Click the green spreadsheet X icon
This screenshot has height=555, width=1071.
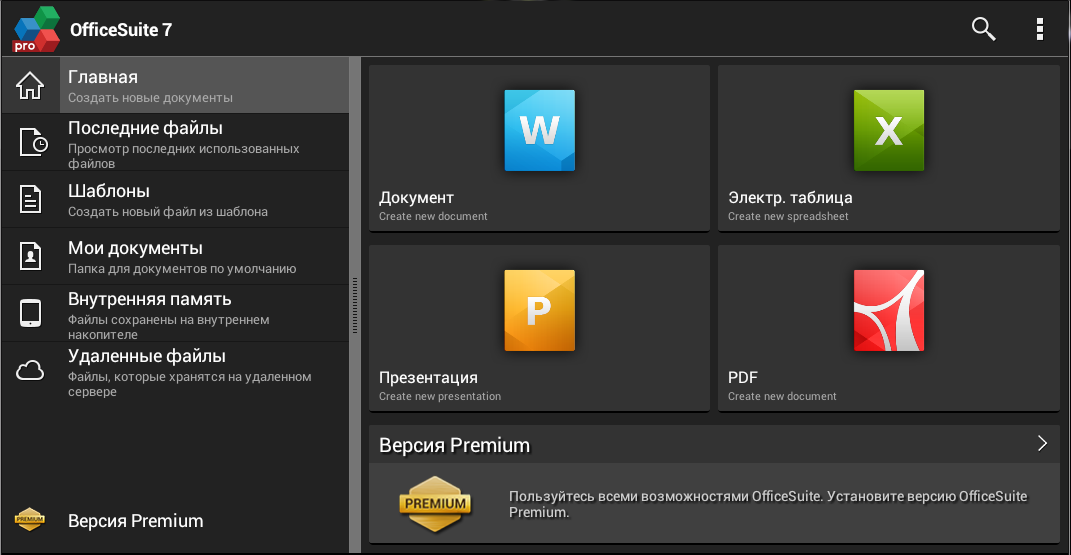point(888,130)
